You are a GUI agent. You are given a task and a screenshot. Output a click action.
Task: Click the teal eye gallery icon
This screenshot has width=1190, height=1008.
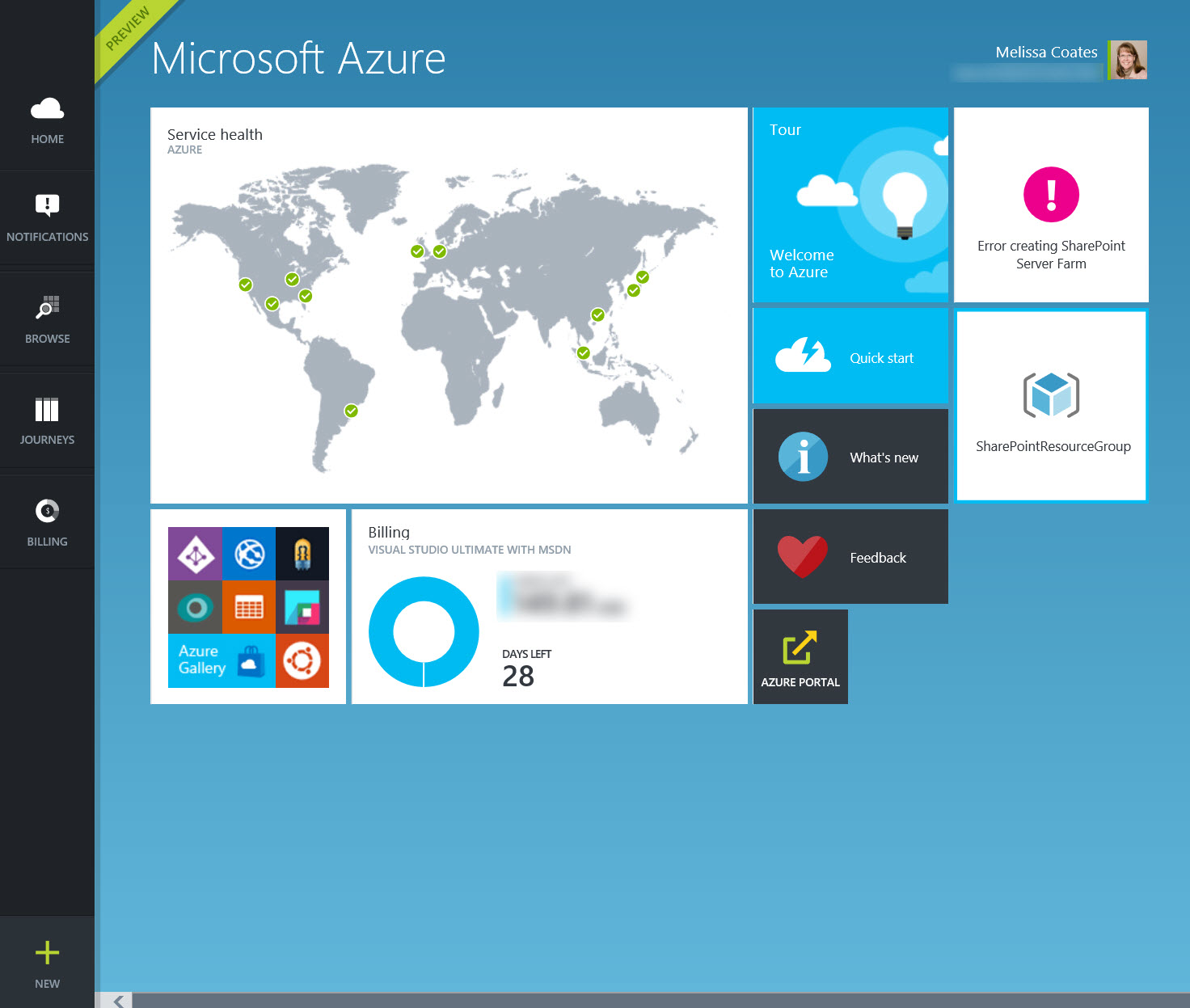[x=195, y=607]
